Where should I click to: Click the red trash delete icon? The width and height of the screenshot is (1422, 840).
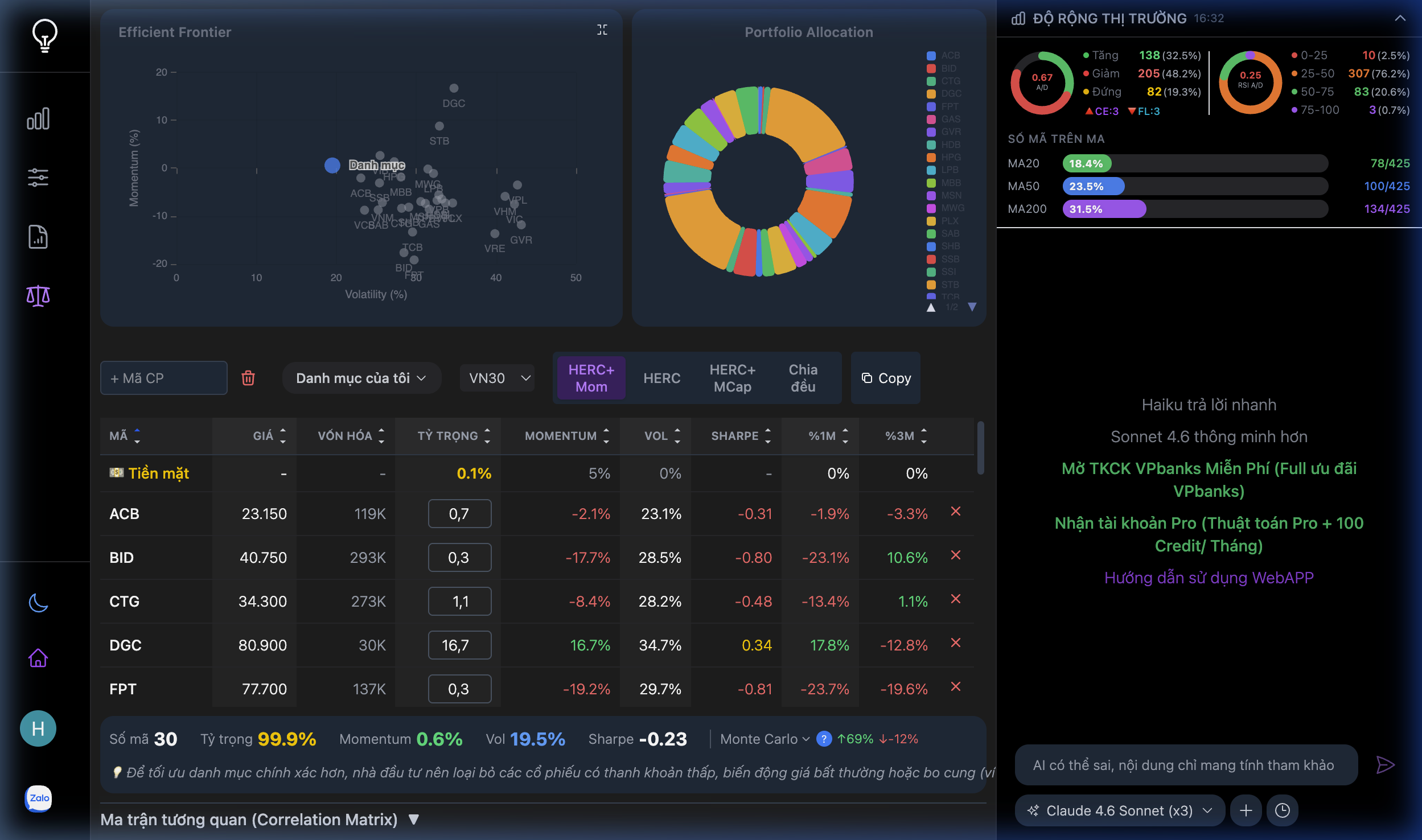pos(248,378)
